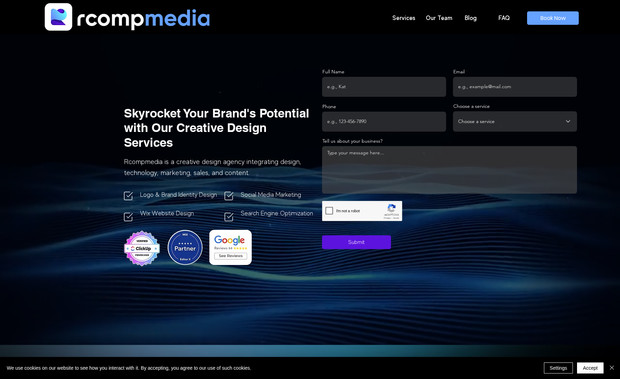Click the rcompmedia wordmark text
Screen dimensions: 620x379
point(143,19)
